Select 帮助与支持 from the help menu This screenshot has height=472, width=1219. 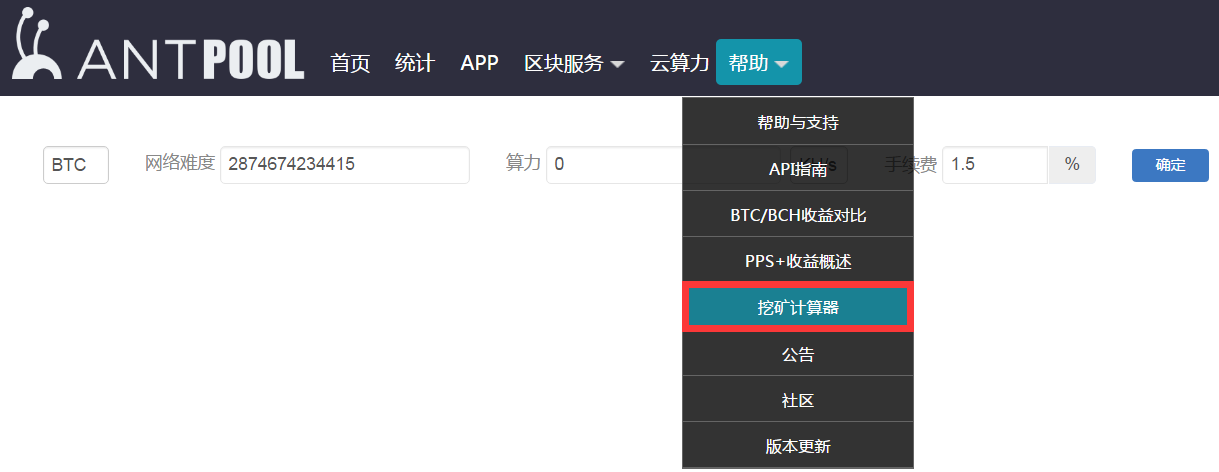(x=797, y=123)
